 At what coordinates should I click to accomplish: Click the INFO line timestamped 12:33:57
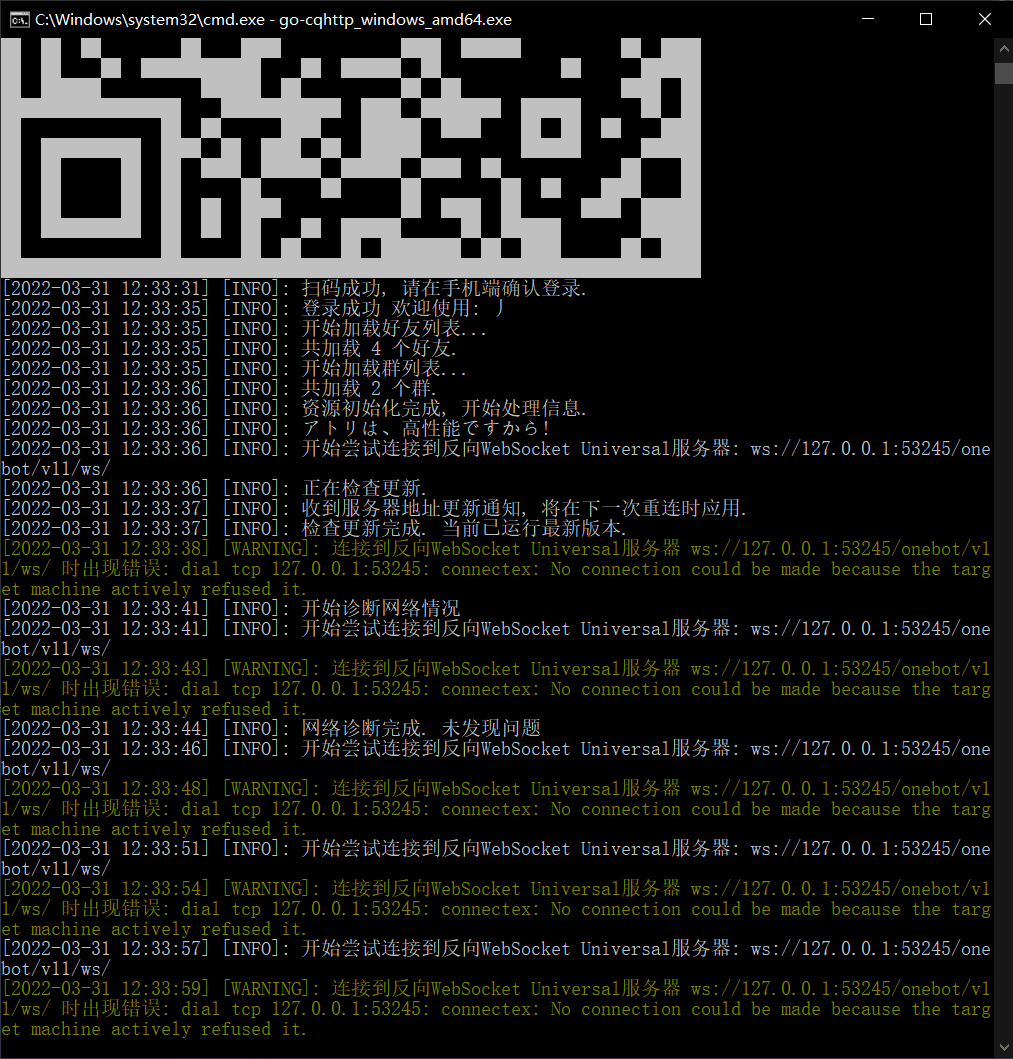[x=496, y=958]
